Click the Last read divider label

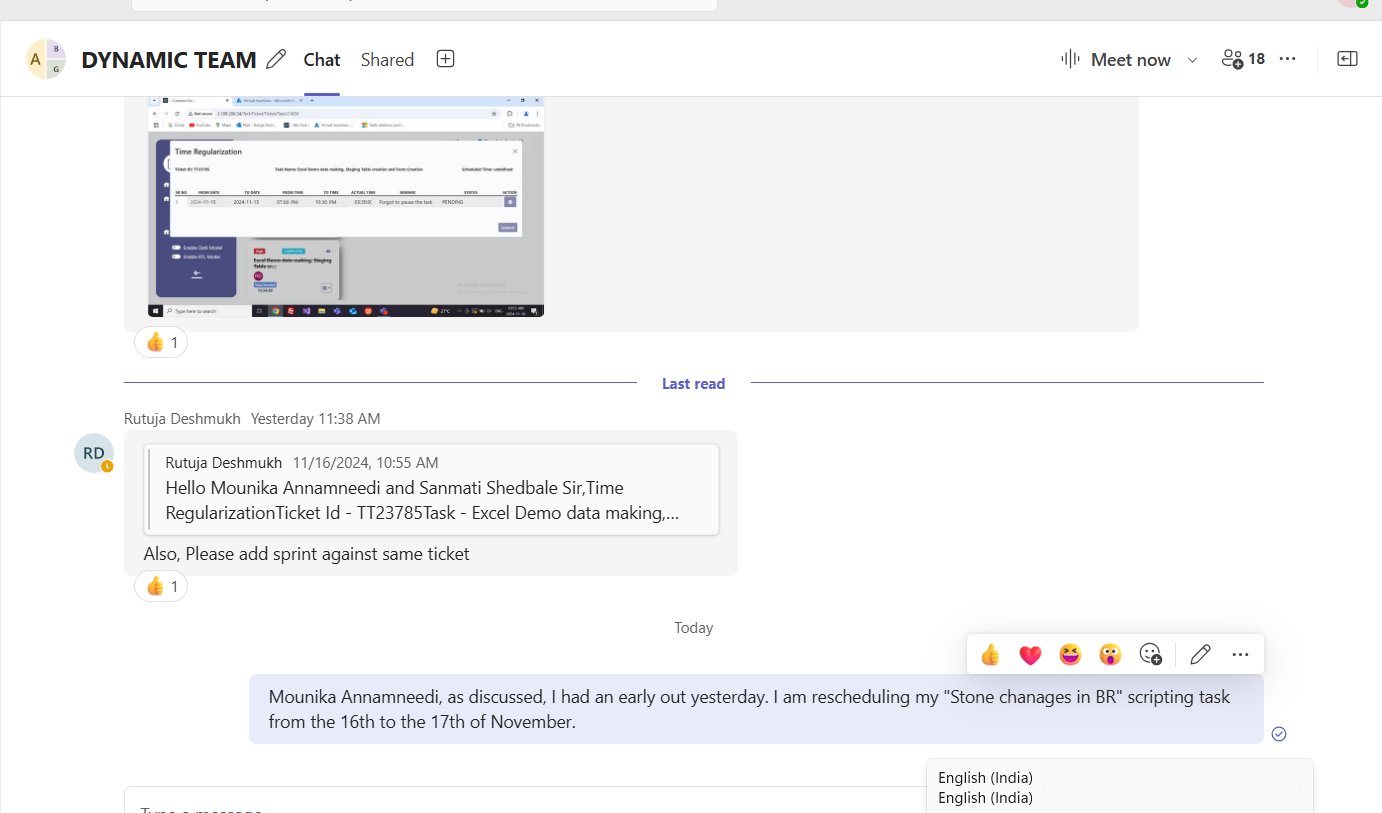point(693,383)
